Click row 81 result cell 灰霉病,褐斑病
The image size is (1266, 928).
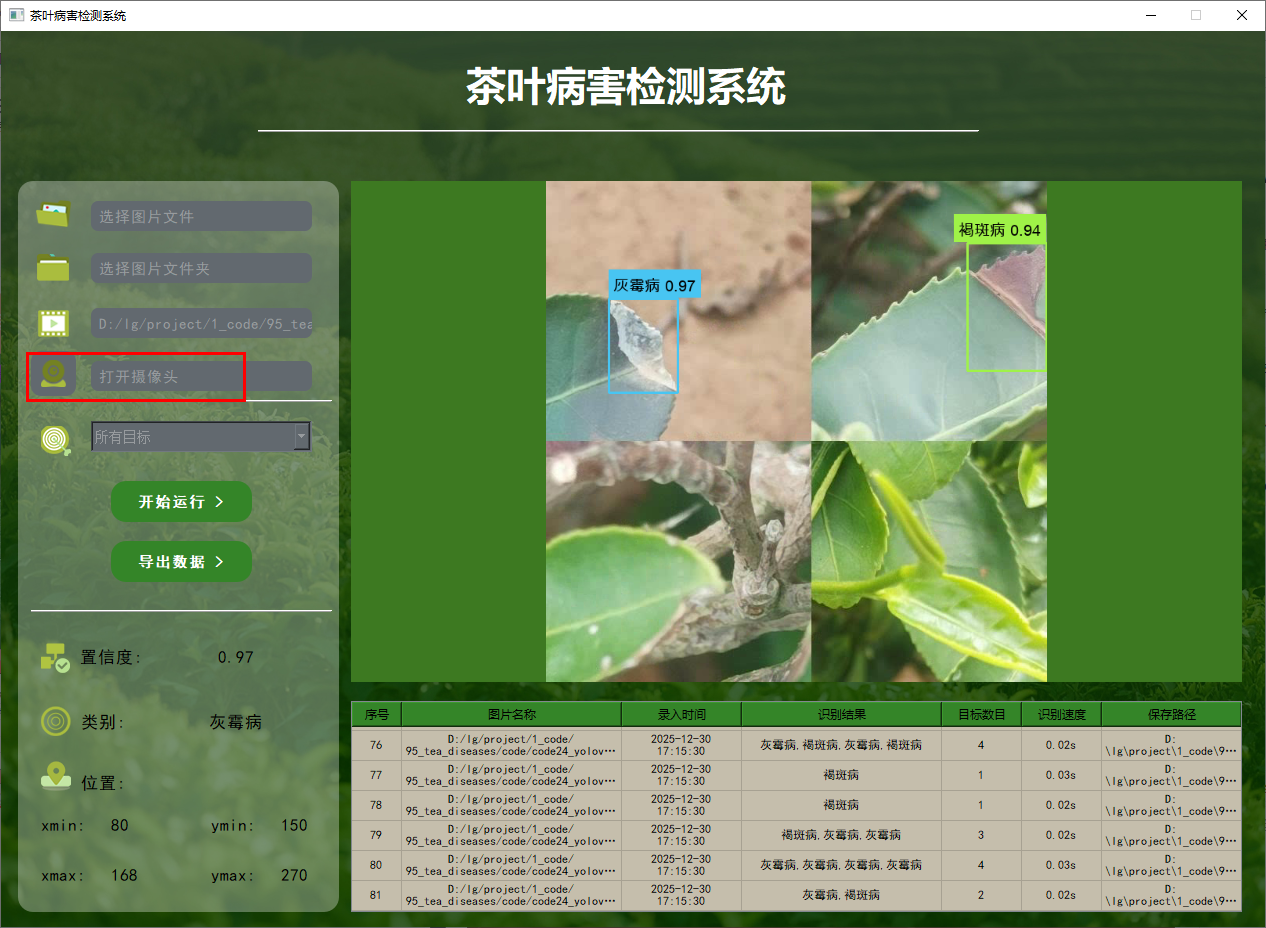(x=841, y=895)
